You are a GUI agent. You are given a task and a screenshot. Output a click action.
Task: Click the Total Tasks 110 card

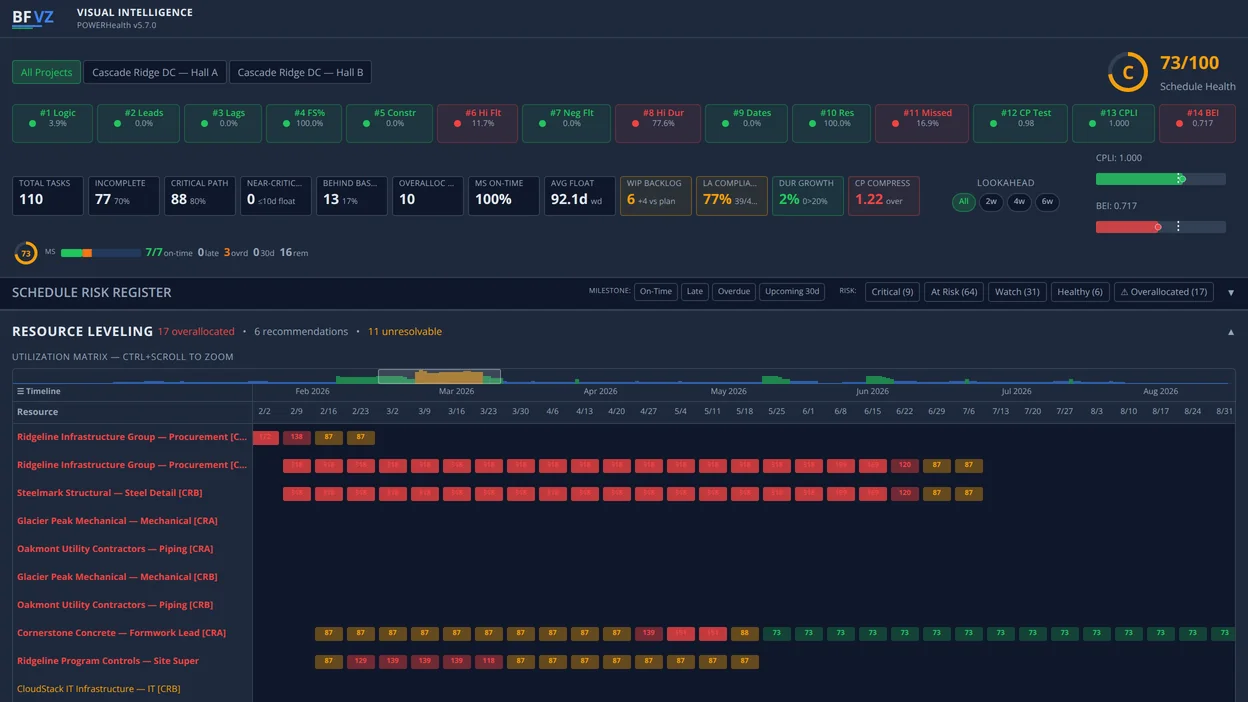(47, 196)
